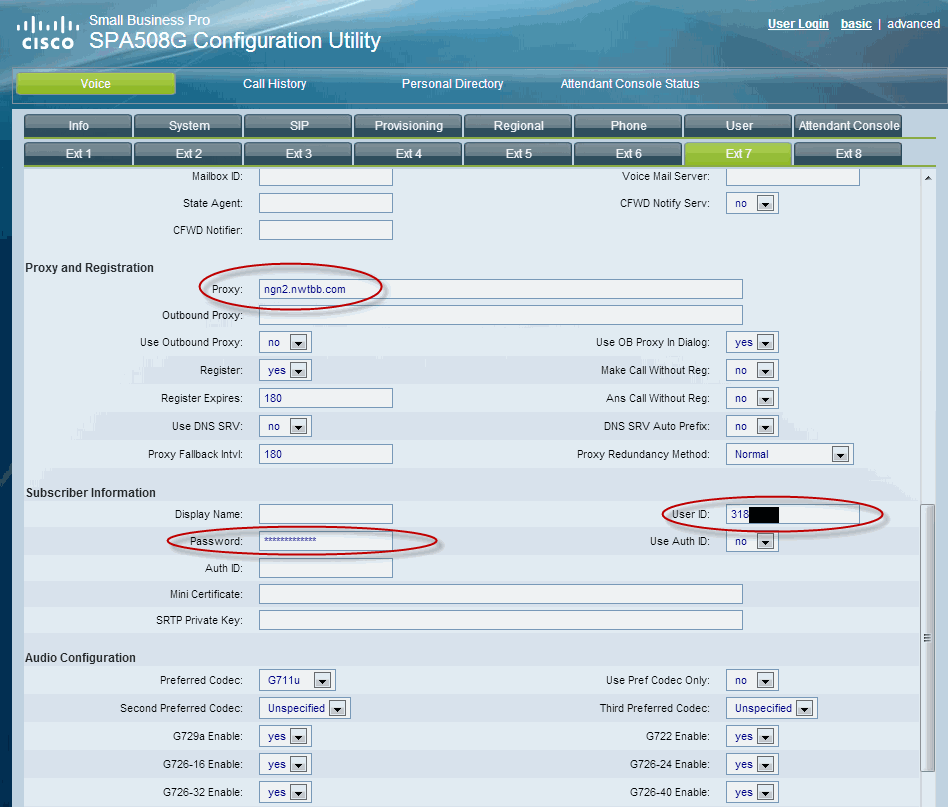Open the G726-32 Enable dropdown
Screen dimensions: 948x807
click(285, 792)
